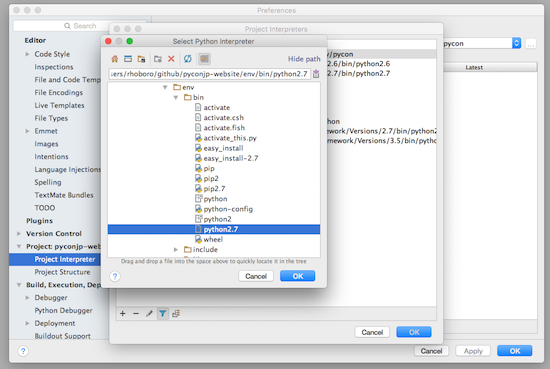Expand Code Style in Preferences tree
550x369 pixels.
(x=27, y=54)
